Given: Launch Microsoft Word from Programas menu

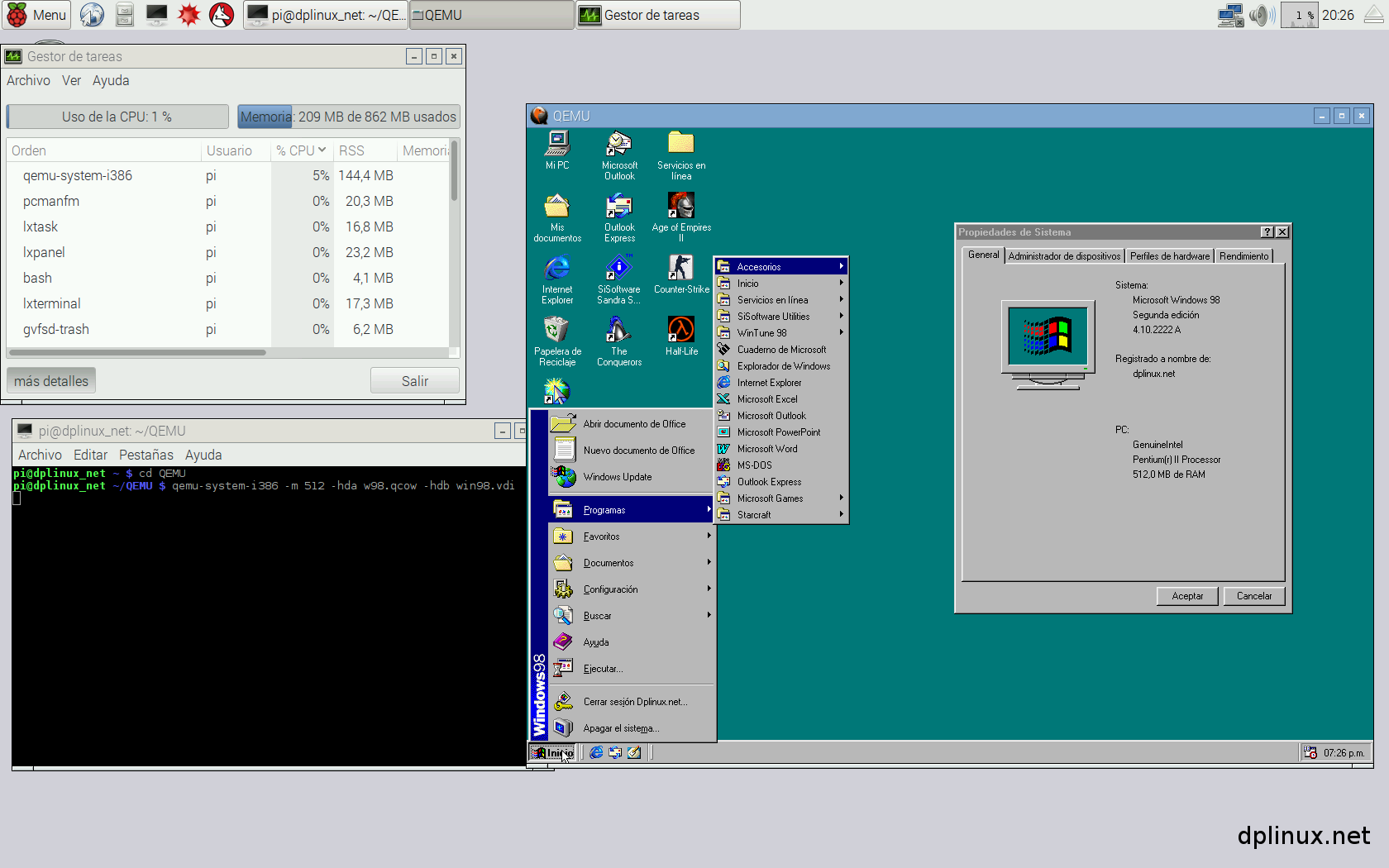Looking at the screenshot, I should pyautogui.click(x=781, y=448).
